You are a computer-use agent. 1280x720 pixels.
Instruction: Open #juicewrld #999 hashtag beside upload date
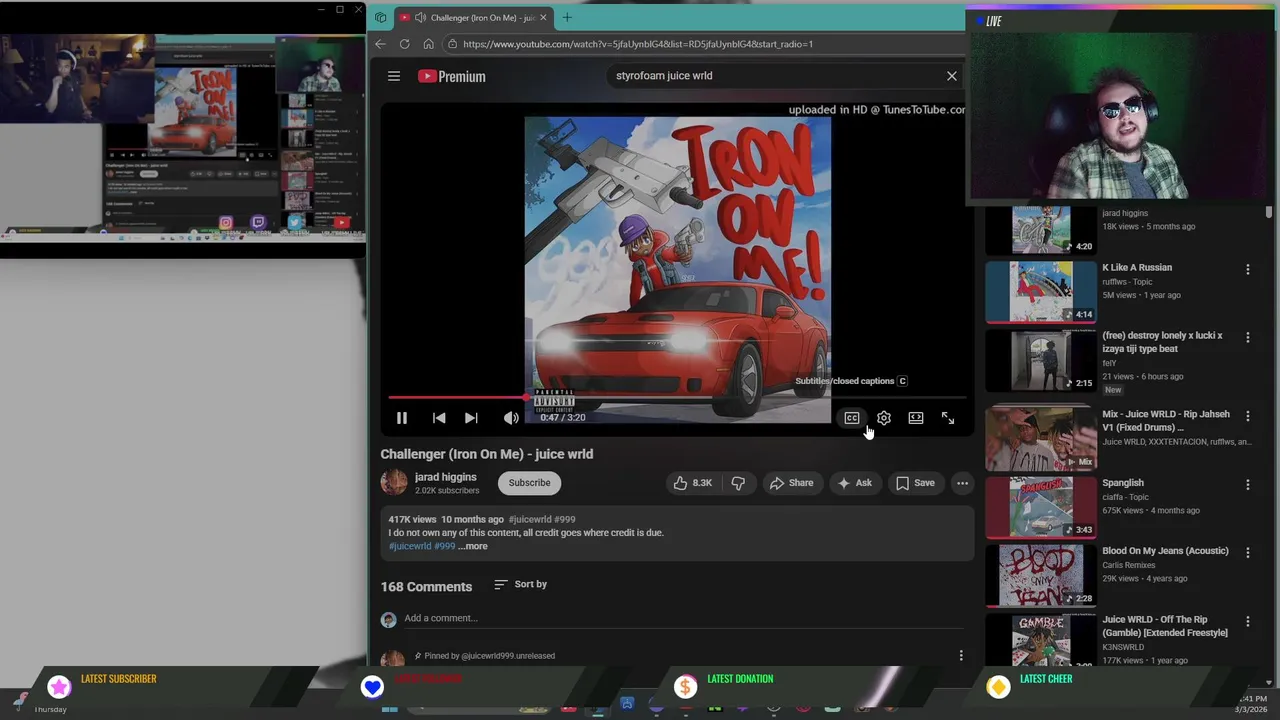click(542, 519)
